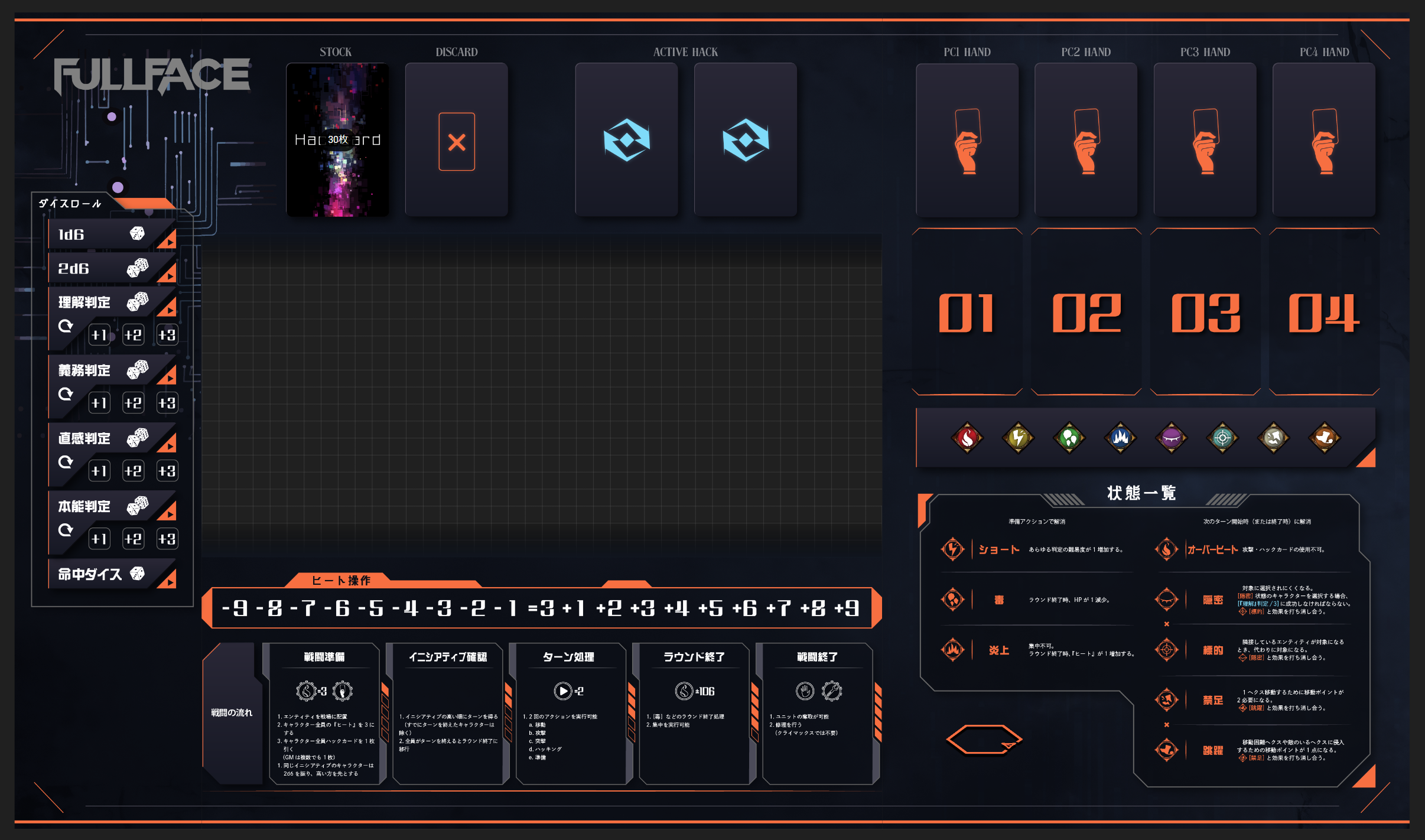The image size is (1425, 840).
Task: Select the orange boot leap status icon
Action: point(1324,438)
